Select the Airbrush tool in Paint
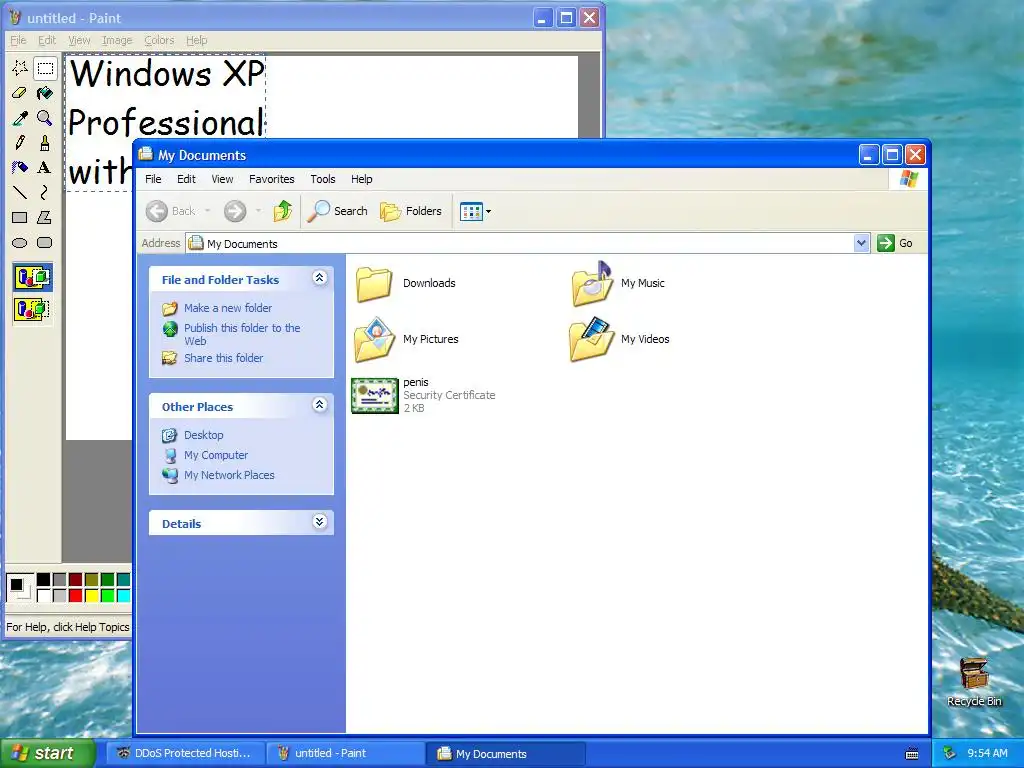Screen dimensions: 1024x768 pyautogui.click(x=20, y=167)
